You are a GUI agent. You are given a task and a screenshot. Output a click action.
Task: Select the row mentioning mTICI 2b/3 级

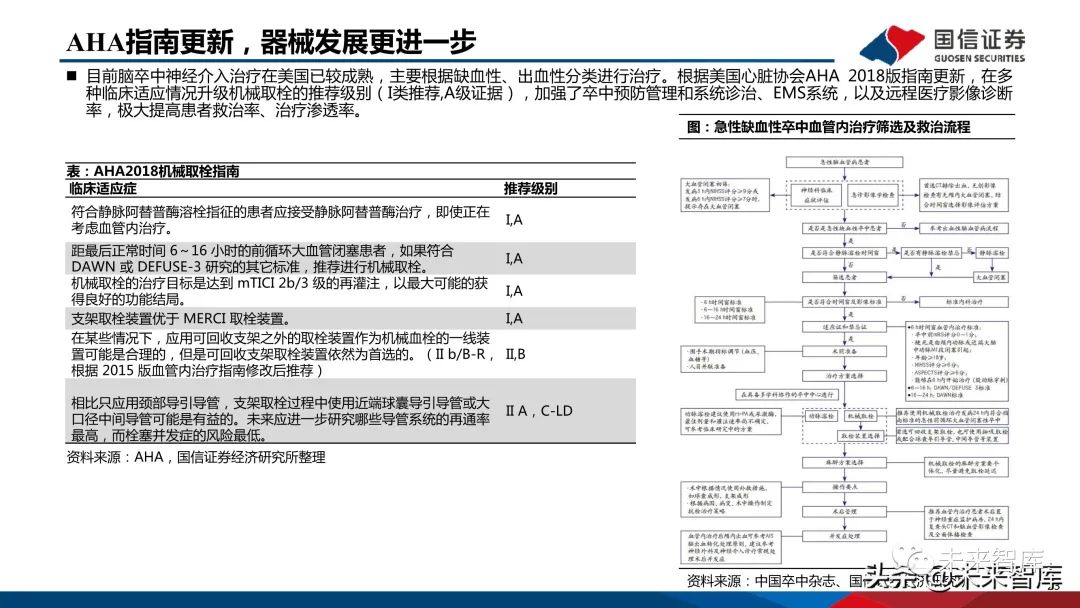350,291
